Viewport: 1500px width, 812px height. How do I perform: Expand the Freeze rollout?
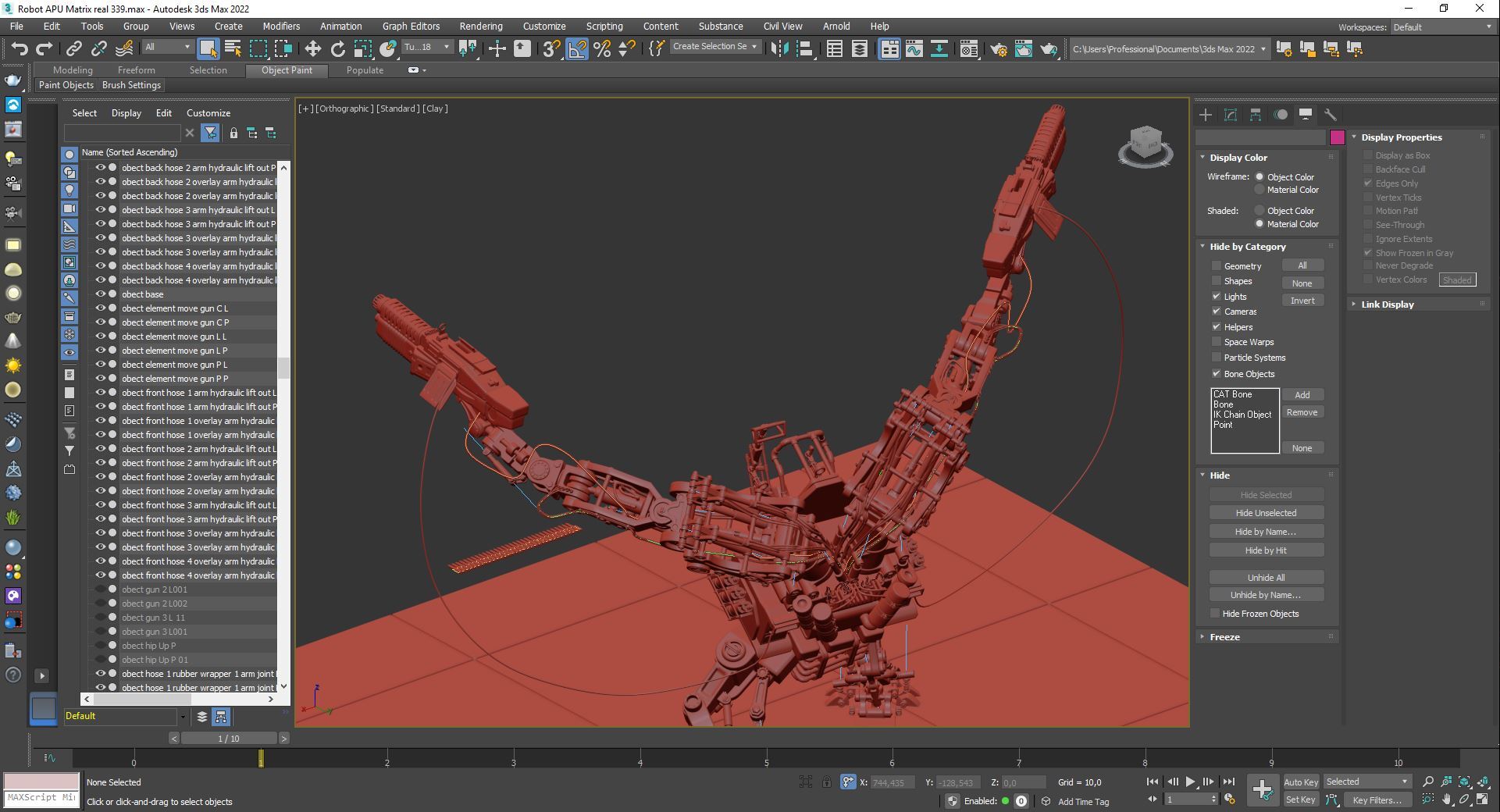(1224, 637)
